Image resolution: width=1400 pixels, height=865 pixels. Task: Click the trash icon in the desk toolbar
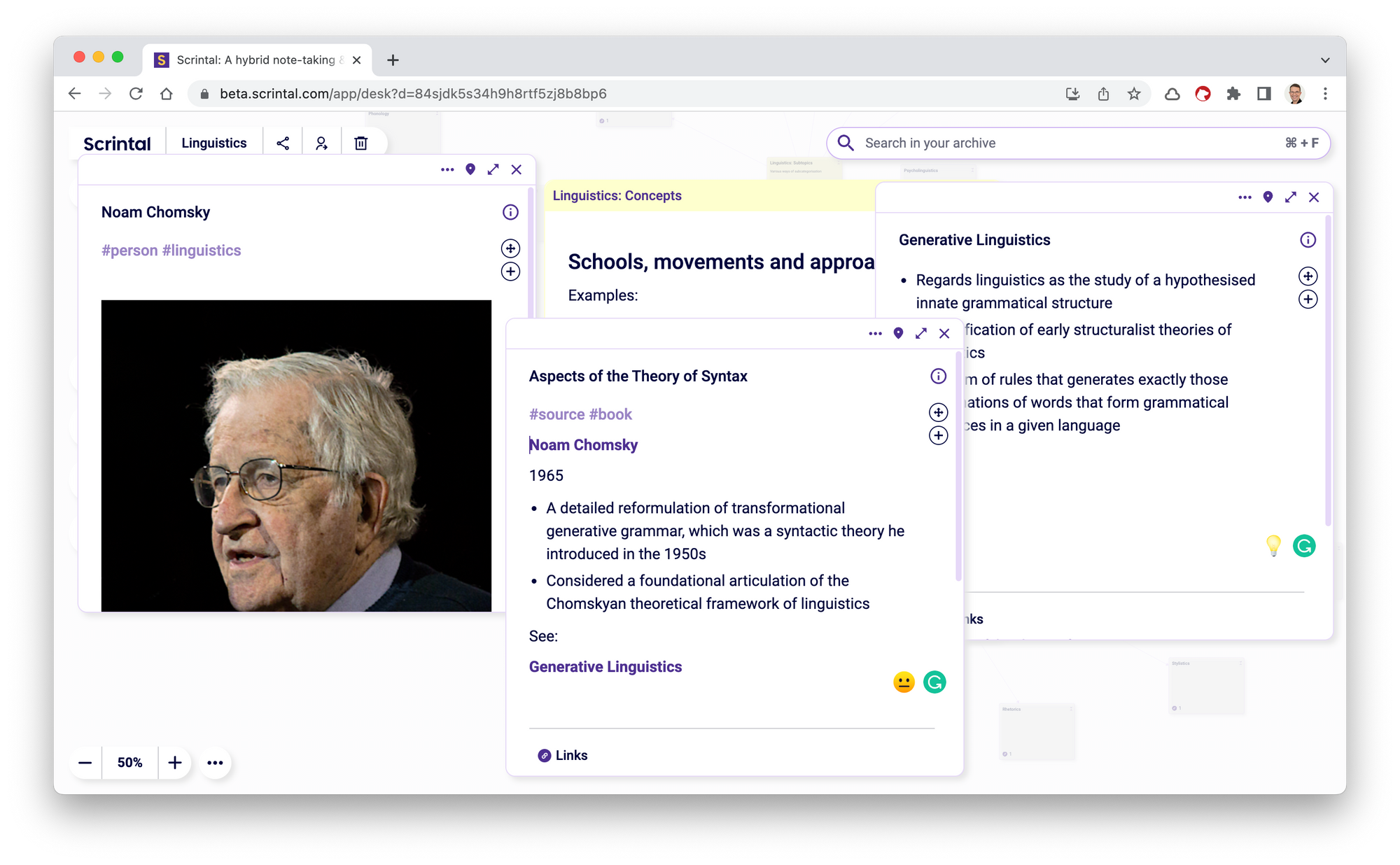(360, 143)
